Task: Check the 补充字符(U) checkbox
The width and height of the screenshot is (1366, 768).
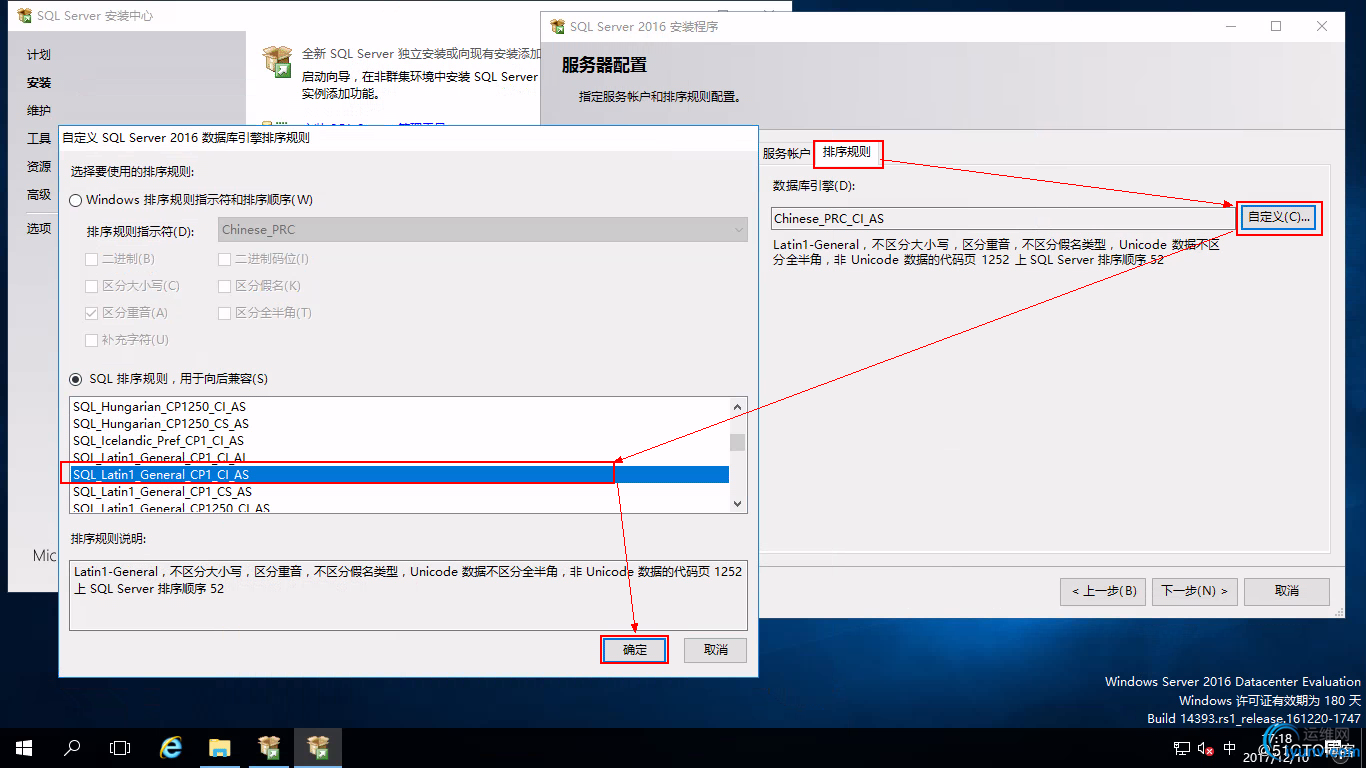Action: coord(92,340)
